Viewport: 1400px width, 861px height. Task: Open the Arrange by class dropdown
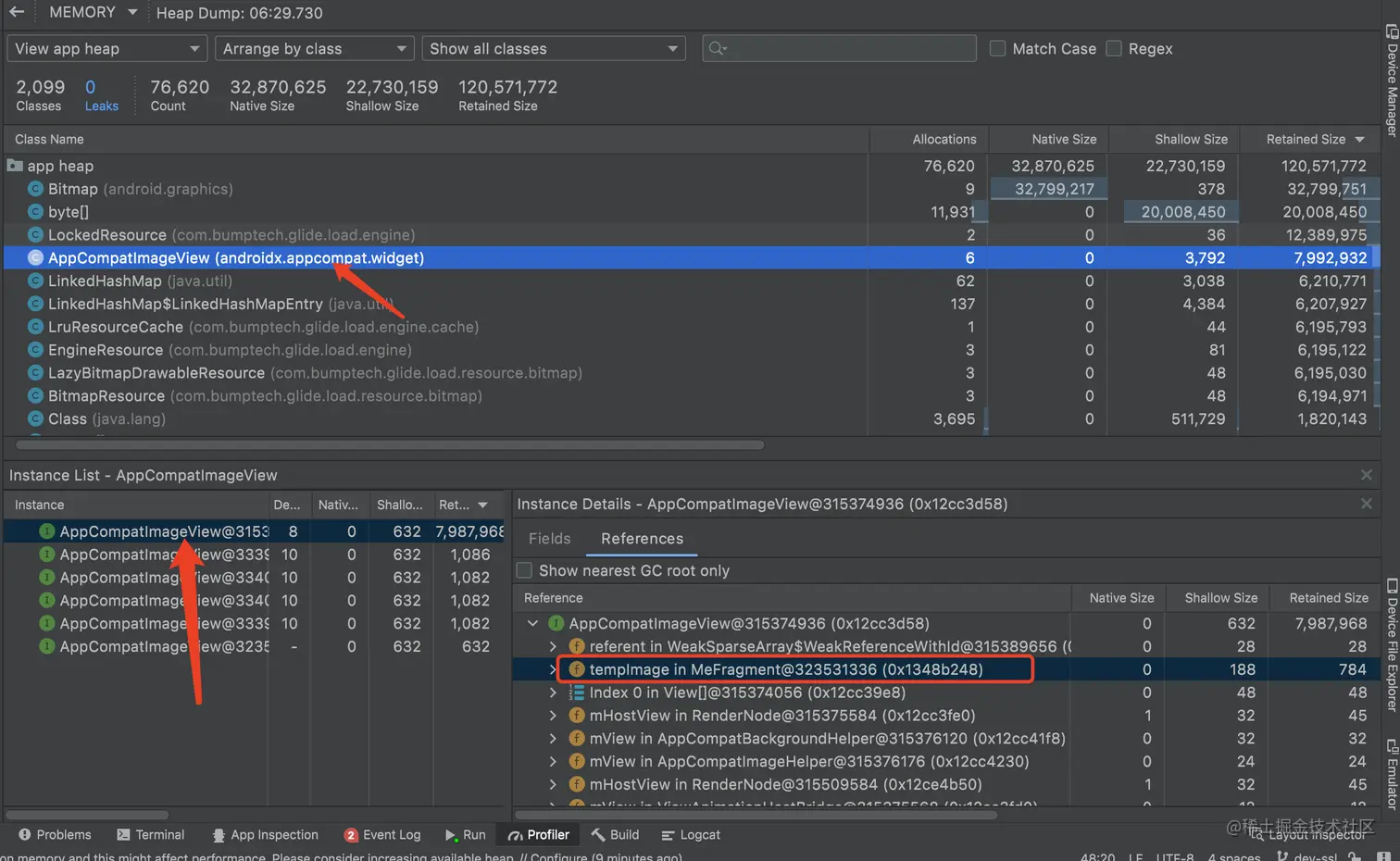[315, 48]
